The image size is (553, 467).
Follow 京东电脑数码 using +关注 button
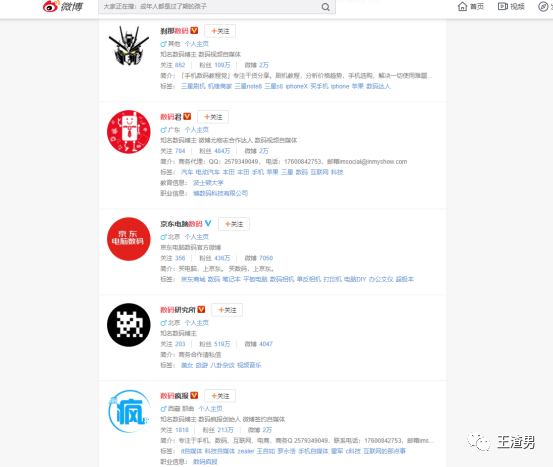click(234, 224)
